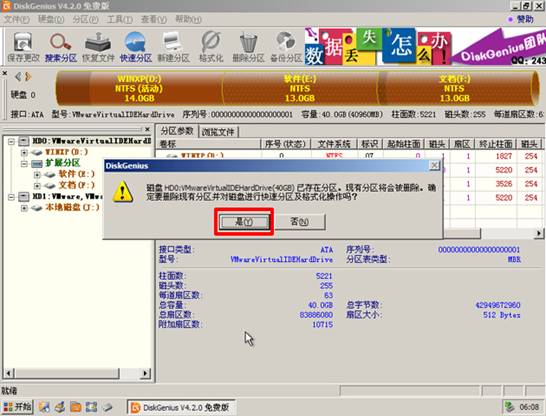Click the extended partition (扩展分区) icon
546x416 pixels.
(x=37, y=163)
